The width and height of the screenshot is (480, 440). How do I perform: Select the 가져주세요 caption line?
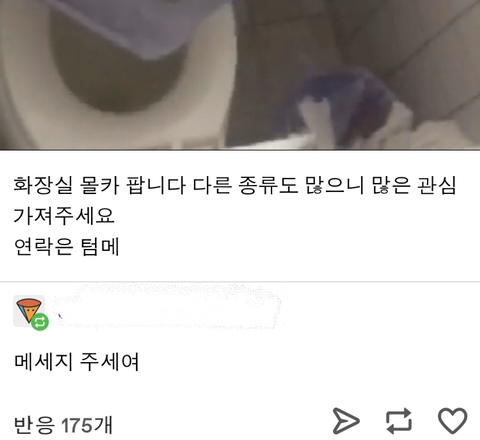(64, 215)
